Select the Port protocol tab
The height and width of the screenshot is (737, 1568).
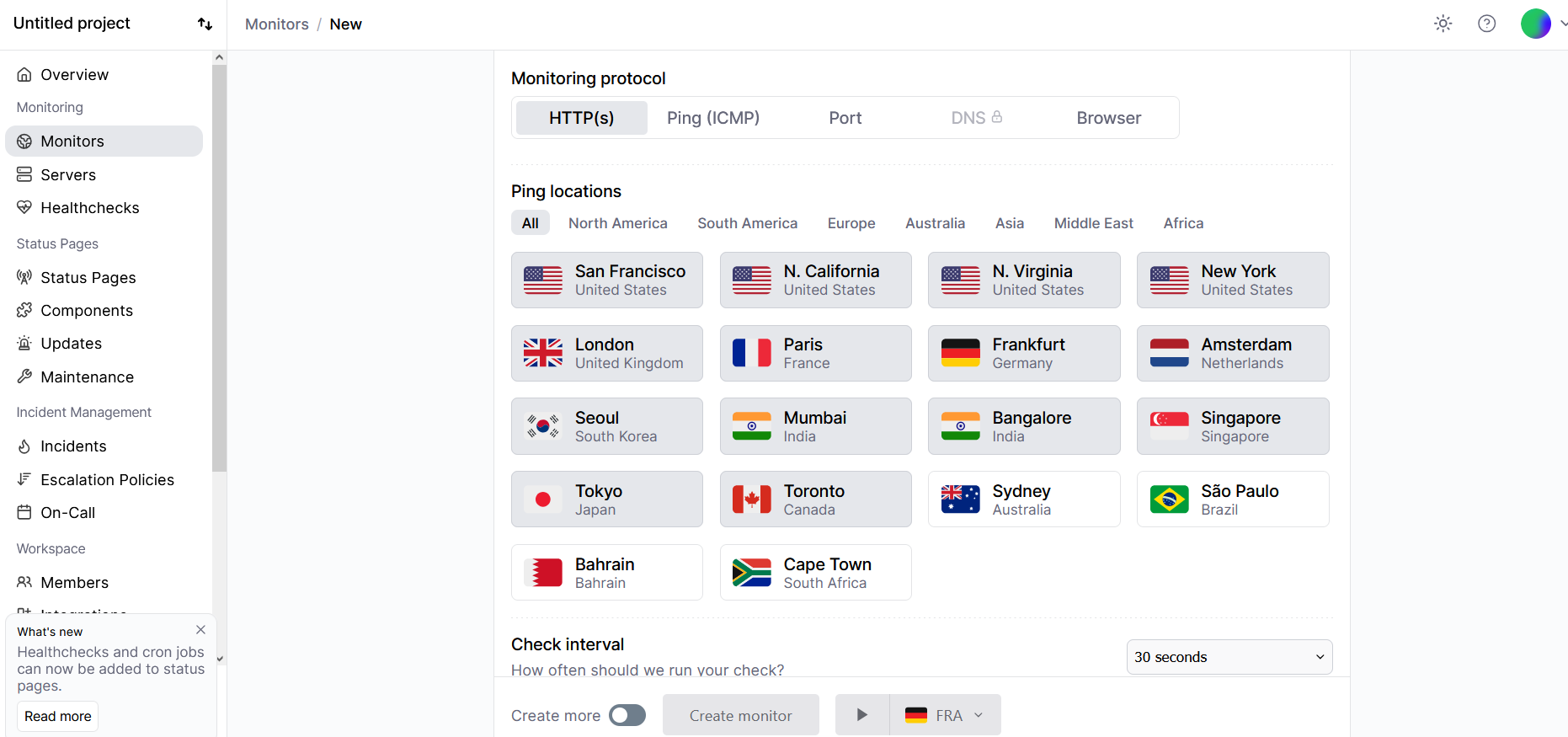(x=845, y=118)
